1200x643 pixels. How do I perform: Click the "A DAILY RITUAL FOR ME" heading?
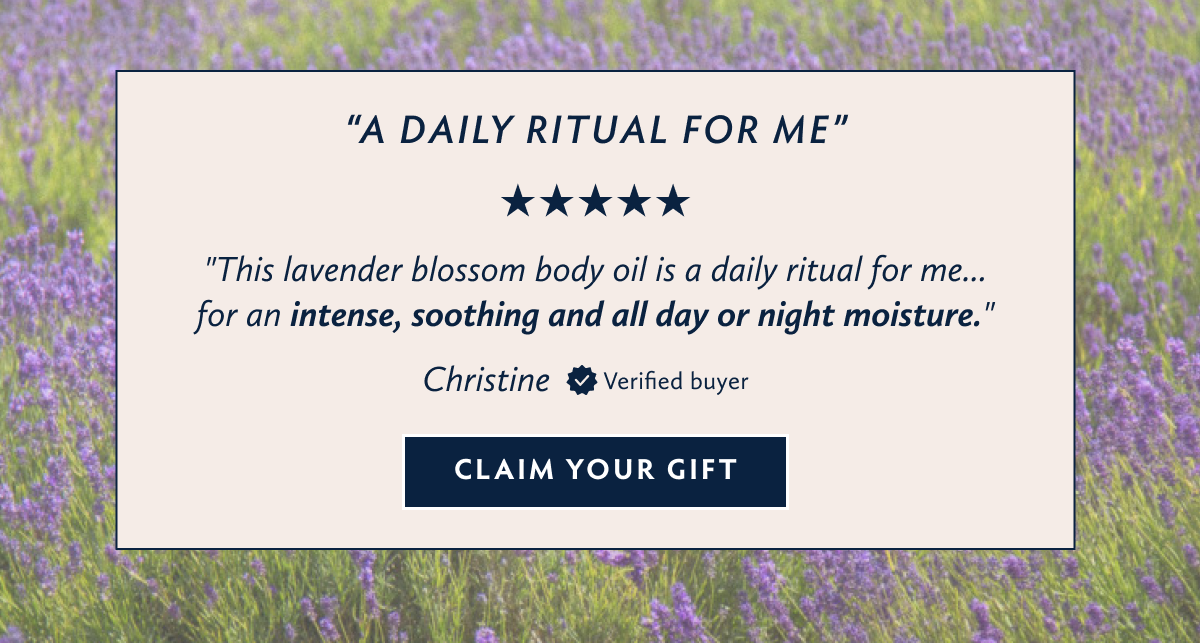pos(597,130)
